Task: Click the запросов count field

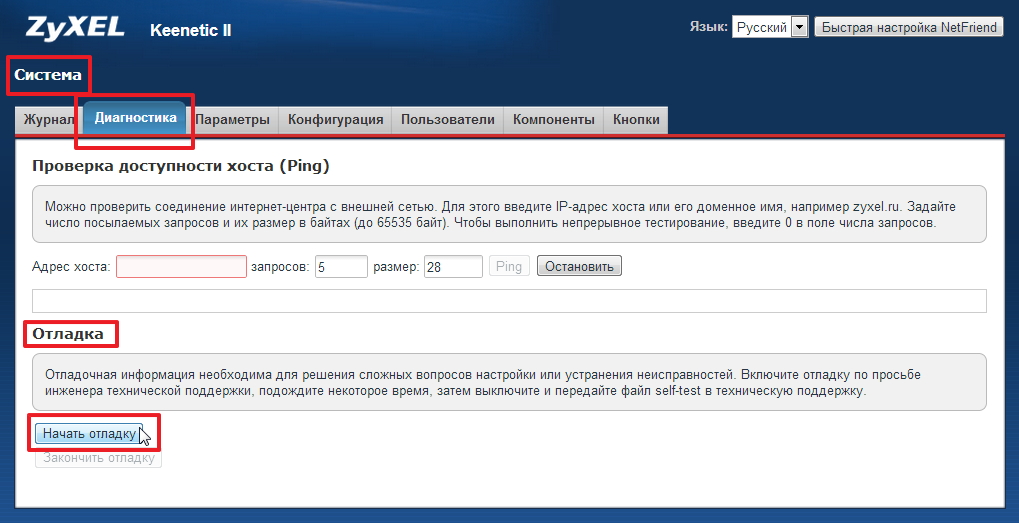Action: pos(340,267)
